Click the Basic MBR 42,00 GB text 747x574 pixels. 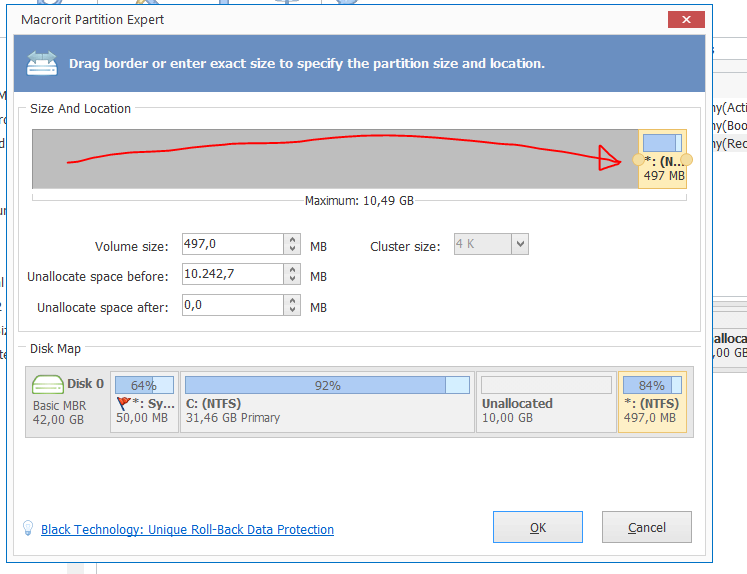coord(60,413)
